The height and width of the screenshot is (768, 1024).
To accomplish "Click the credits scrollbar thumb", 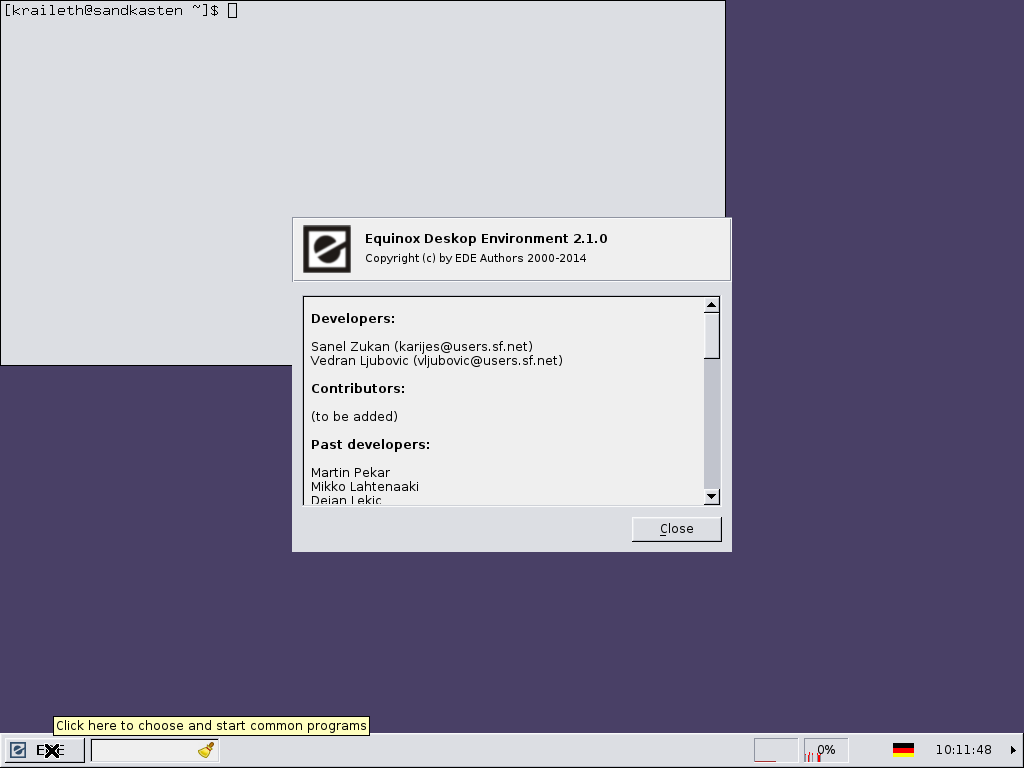I will [712, 335].
